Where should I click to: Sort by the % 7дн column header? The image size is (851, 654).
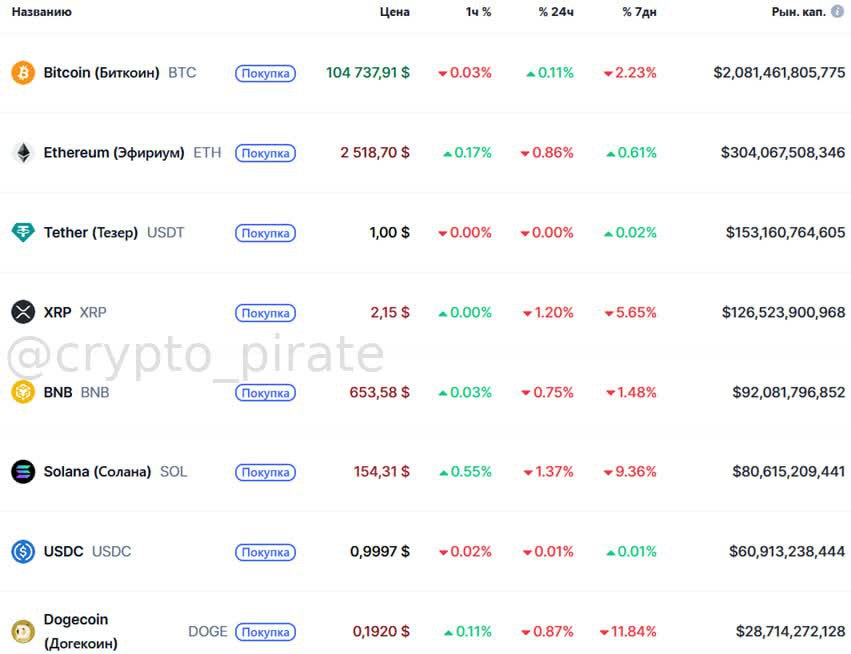[x=639, y=12]
